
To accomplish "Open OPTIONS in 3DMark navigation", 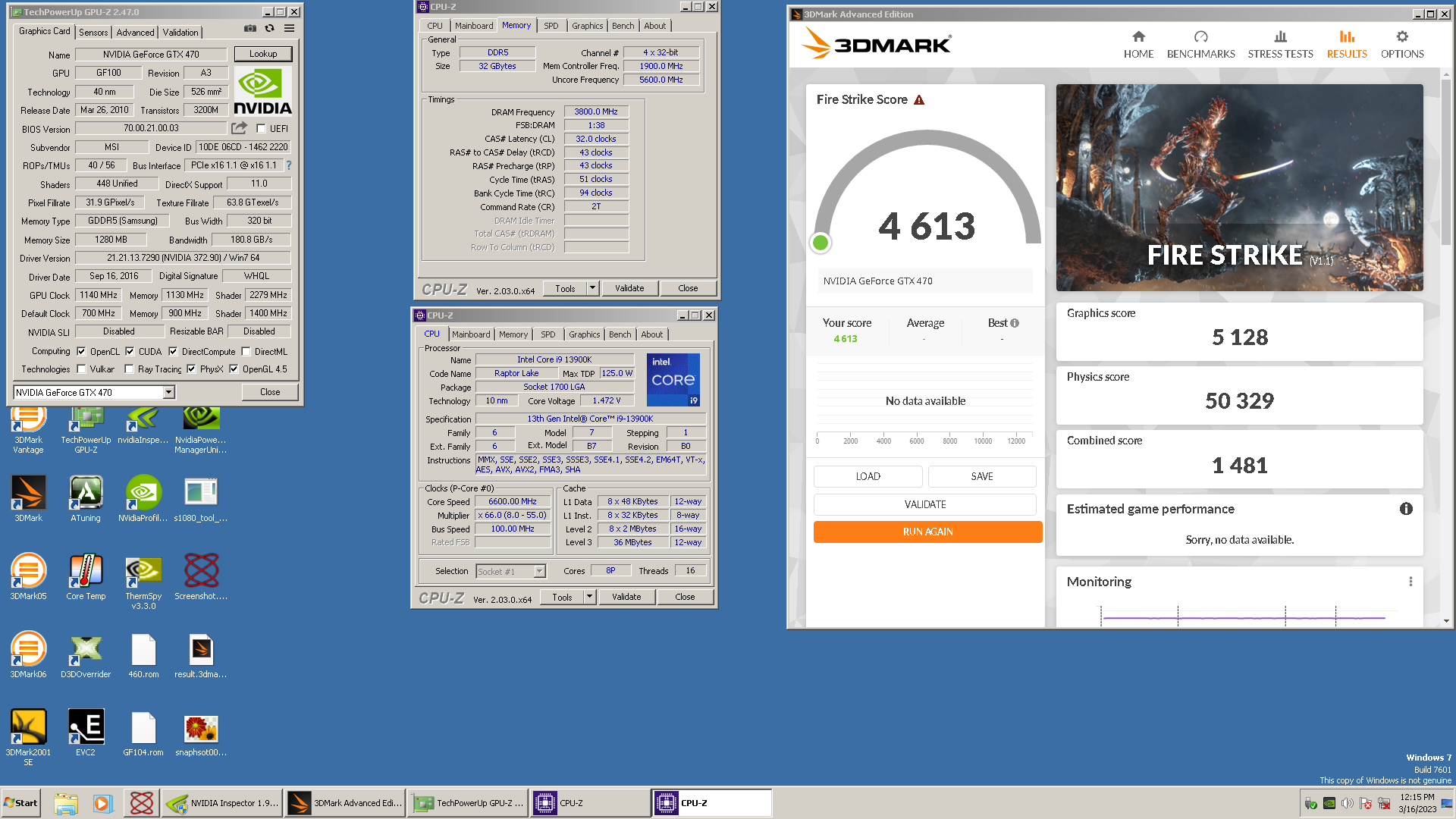I will 1402,45.
